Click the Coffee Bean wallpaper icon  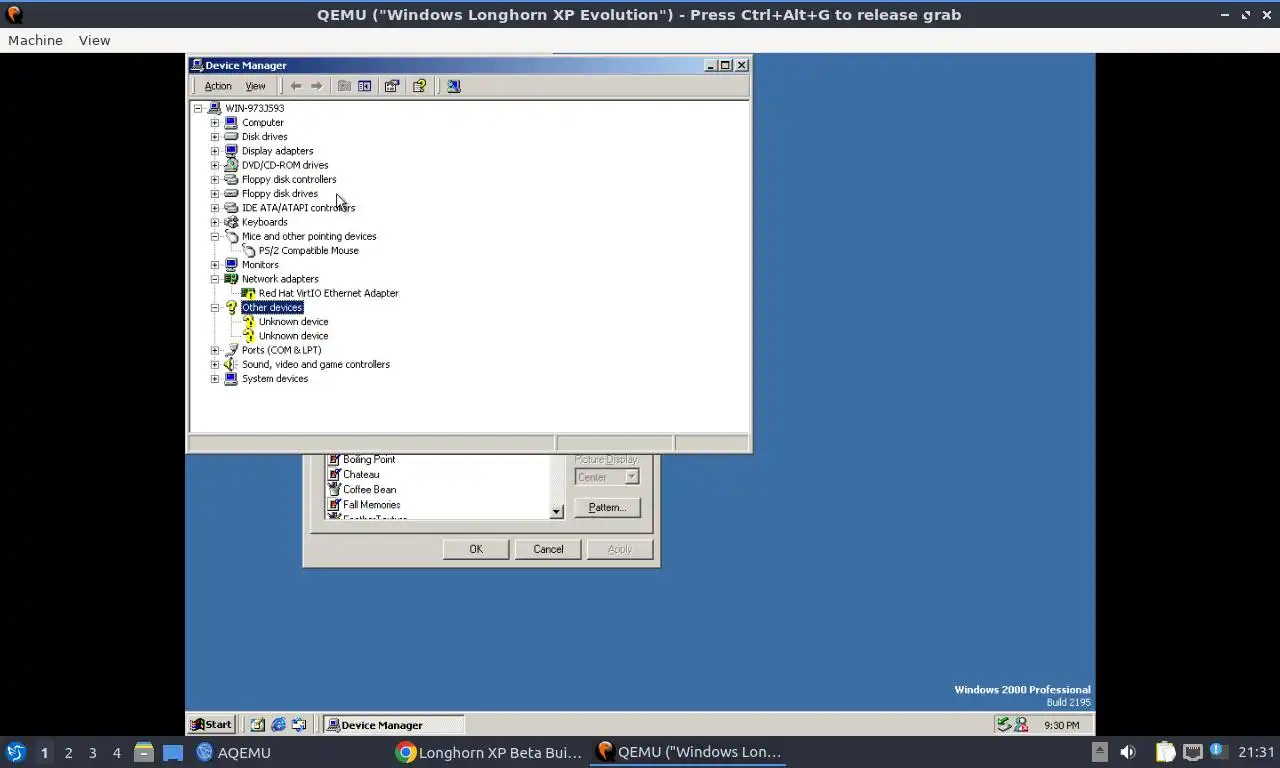pyautogui.click(x=335, y=490)
